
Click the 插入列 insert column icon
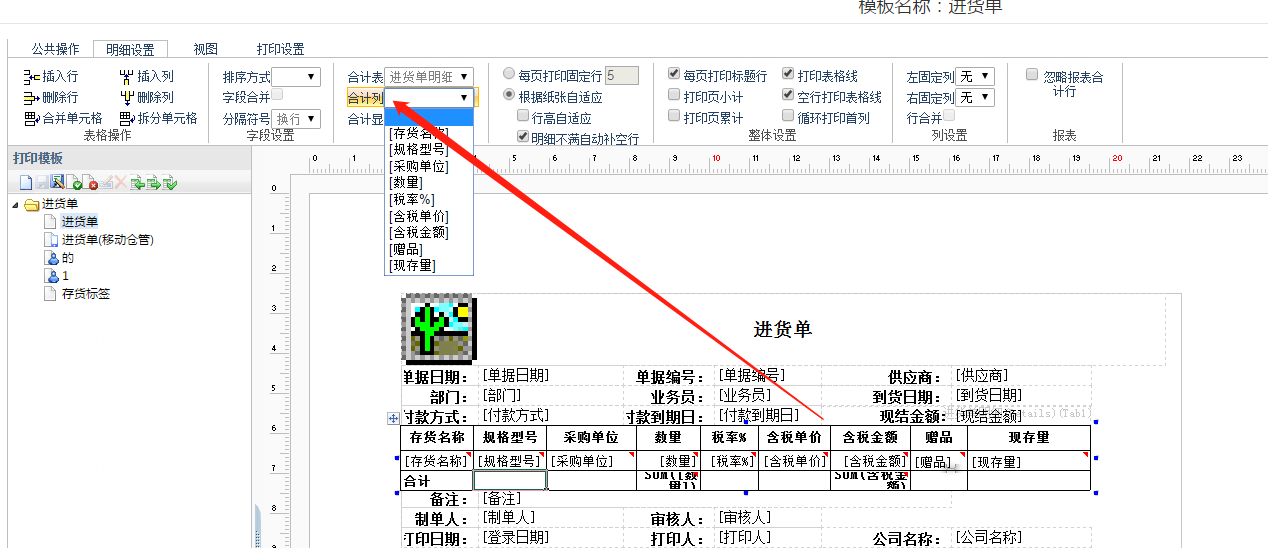pos(126,76)
